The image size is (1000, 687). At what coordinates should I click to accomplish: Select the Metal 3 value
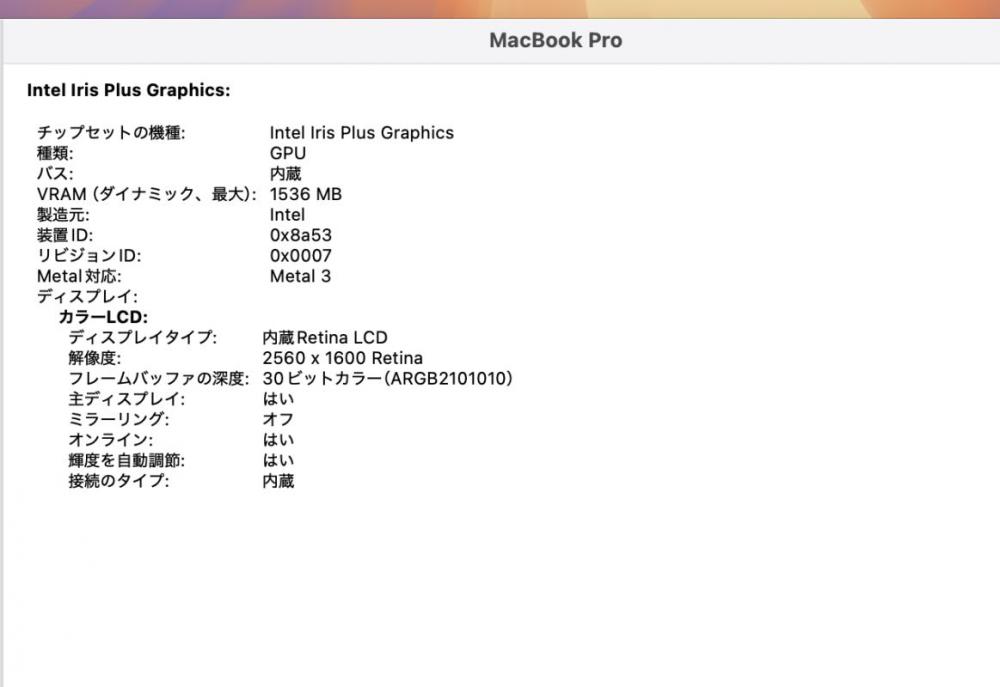pyautogui.click(x=300, y=276)
